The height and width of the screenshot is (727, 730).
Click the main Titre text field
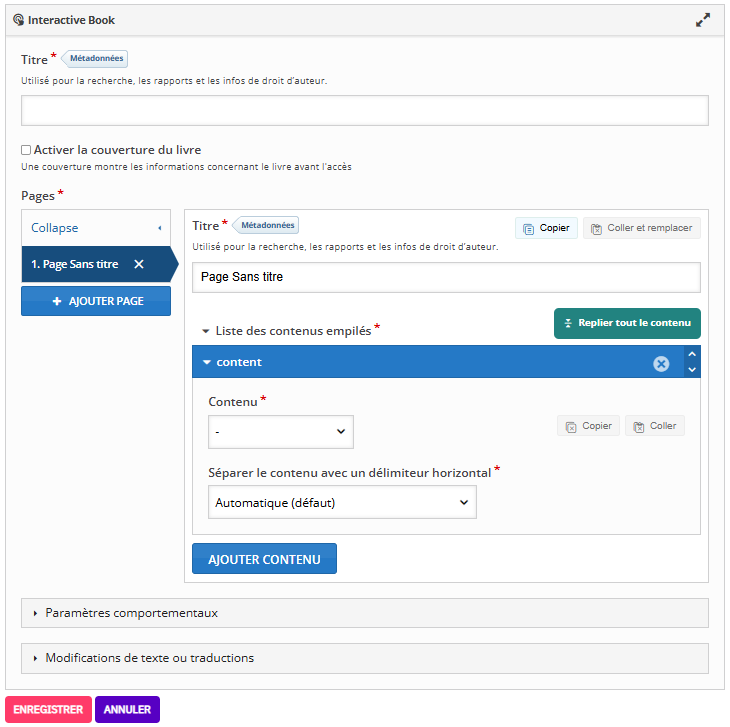364,110
